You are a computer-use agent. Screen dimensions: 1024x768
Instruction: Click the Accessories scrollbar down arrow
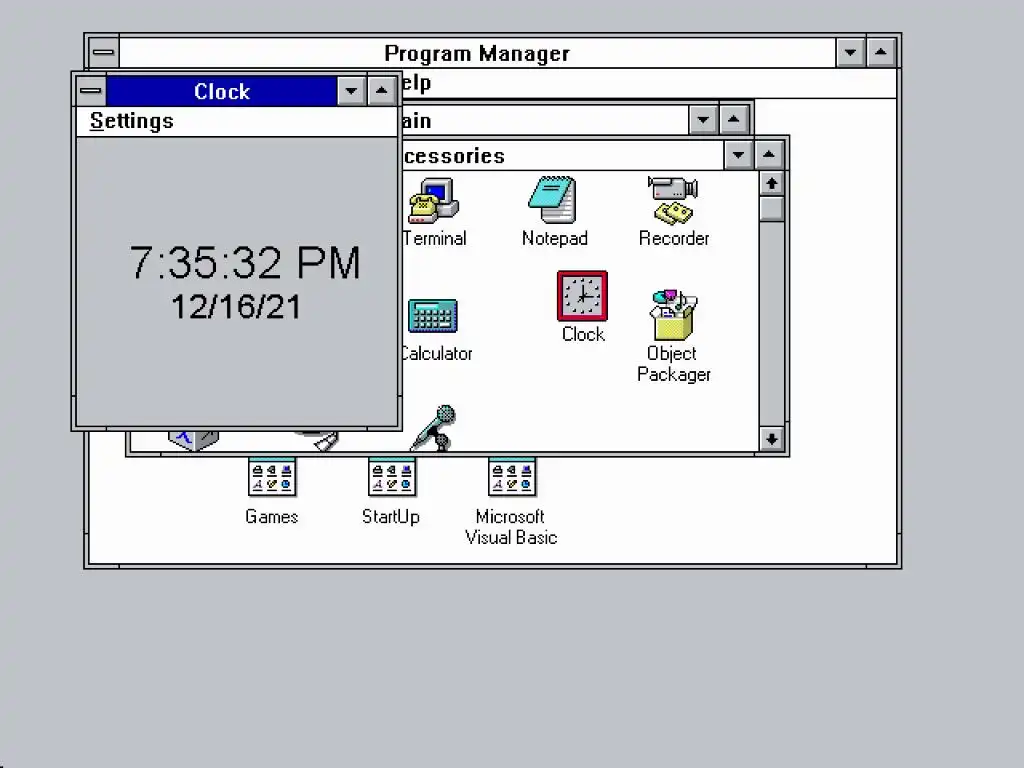[x=772, y=439]
